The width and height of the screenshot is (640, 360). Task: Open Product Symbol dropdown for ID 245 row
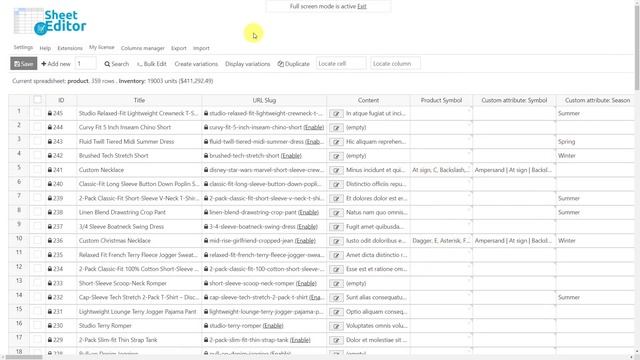tap(469, 110)
